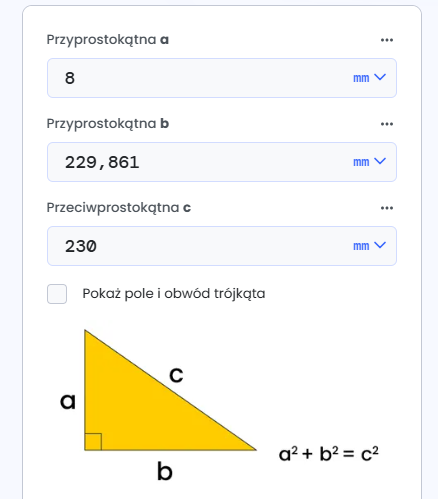Click the right-angle marker in the triangle
This screenshot has width=438, height=499.
[x=93, y=442]
